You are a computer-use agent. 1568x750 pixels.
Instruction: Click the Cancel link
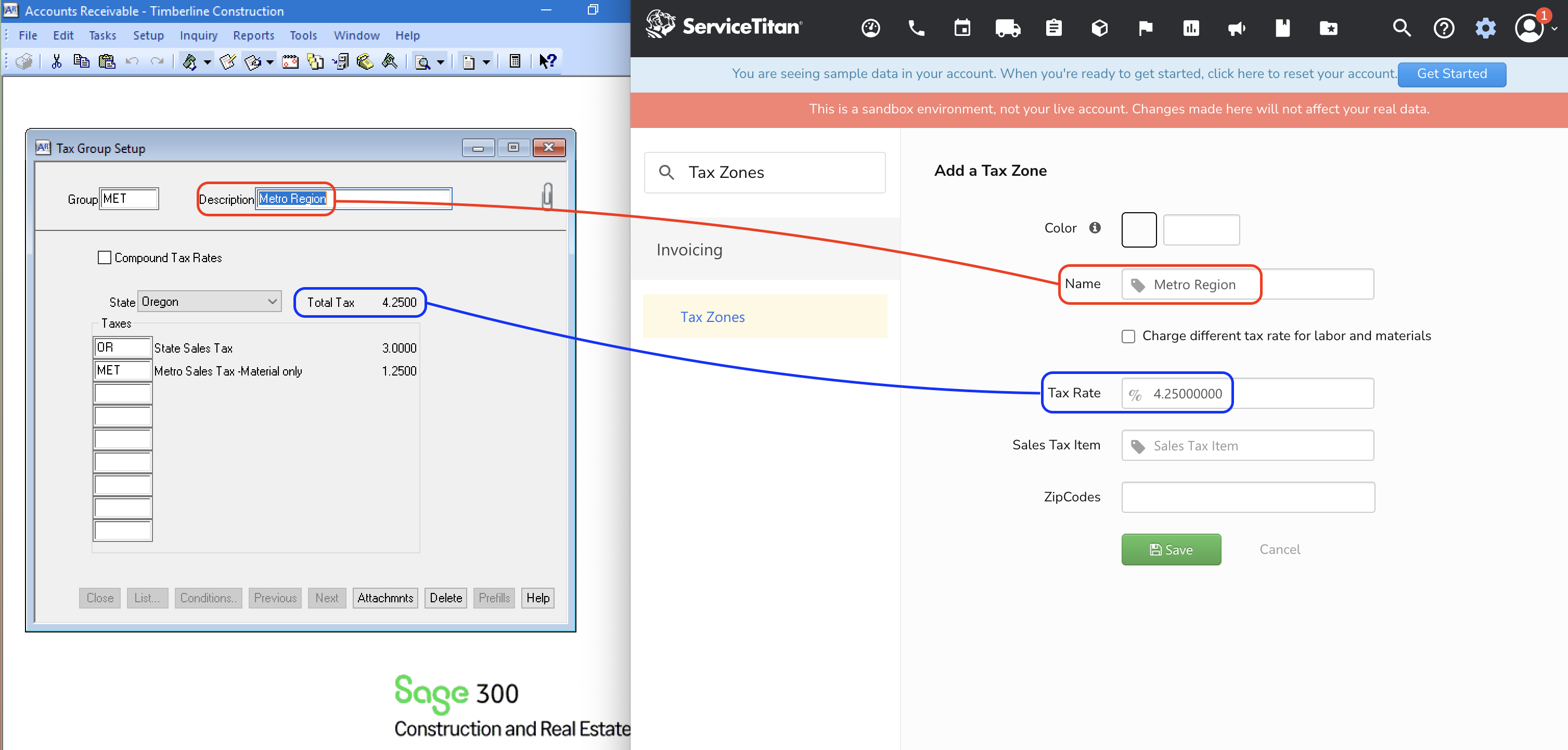click(x=1279, y=549)
